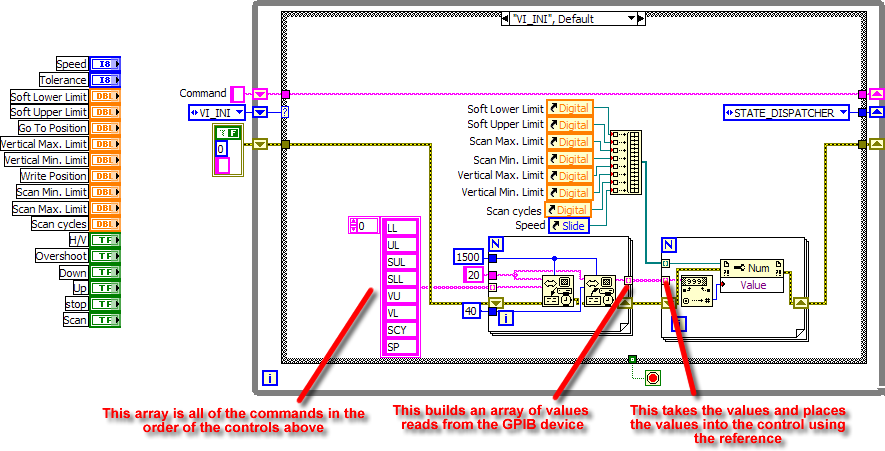The image size is (885, 451).
Task: Click the case selector question mark terminal
Action: [285, 112]
